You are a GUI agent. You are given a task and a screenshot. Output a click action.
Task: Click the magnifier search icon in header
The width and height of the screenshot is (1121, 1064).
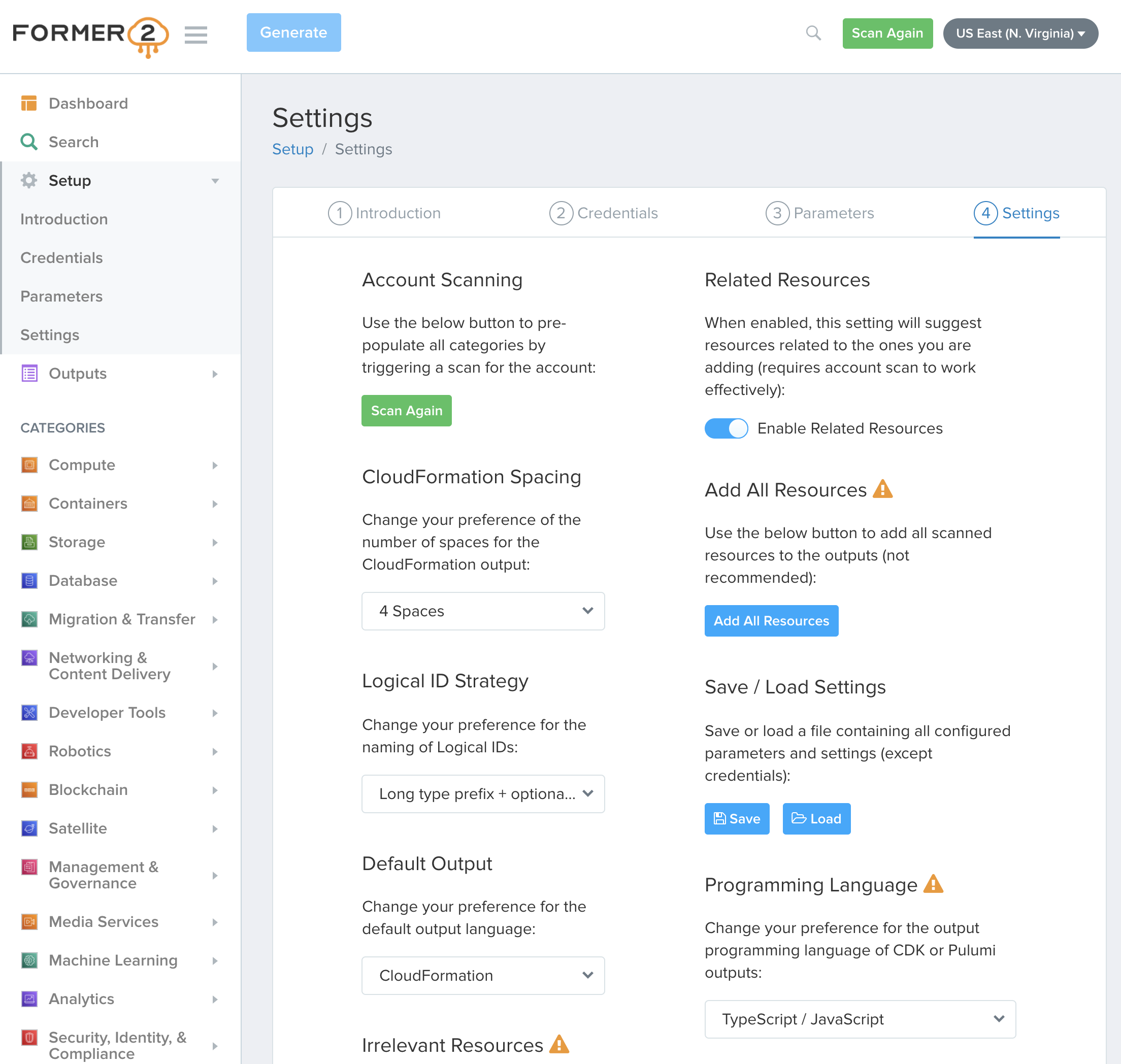813,33
